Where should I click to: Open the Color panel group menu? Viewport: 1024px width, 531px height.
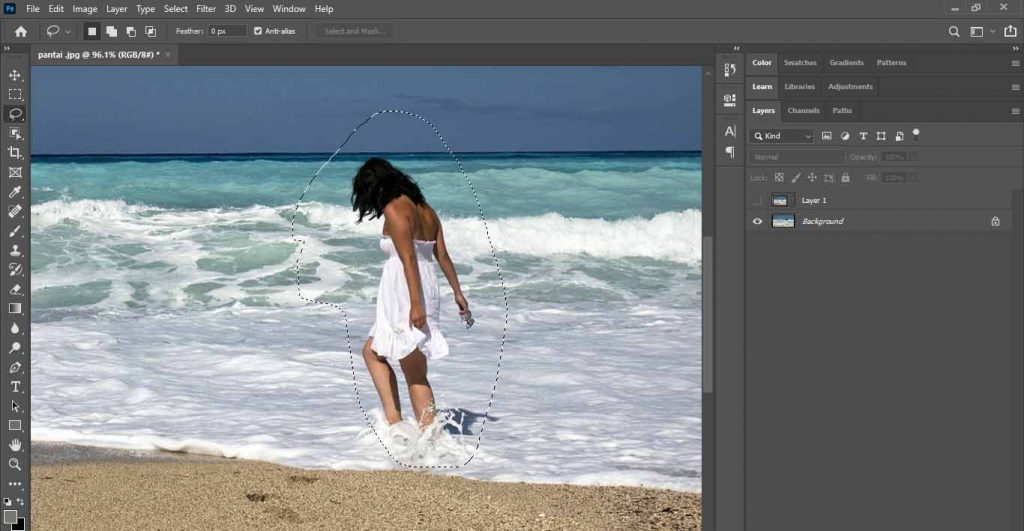[x=1015, y=63]
